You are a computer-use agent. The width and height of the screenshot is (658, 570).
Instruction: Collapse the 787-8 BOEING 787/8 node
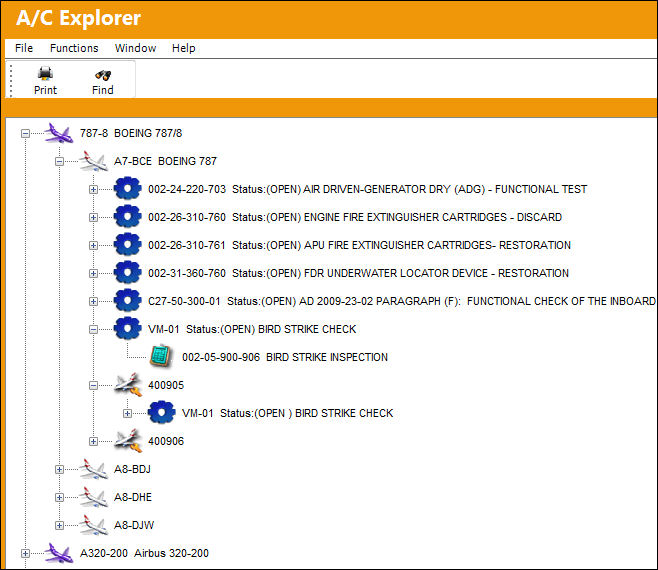pyautogui.click(x=26, y=133)
